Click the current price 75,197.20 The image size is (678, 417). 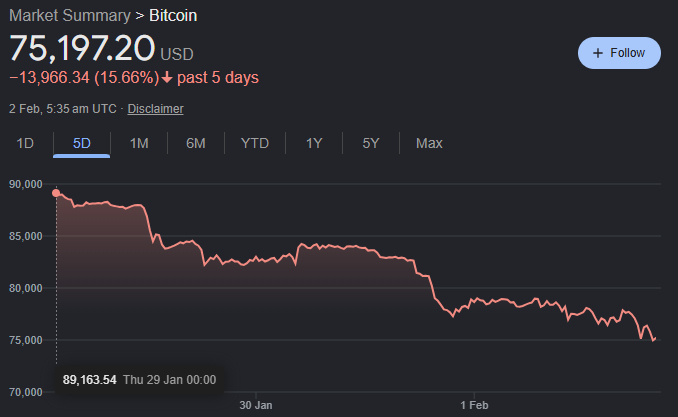coord(82,48)
